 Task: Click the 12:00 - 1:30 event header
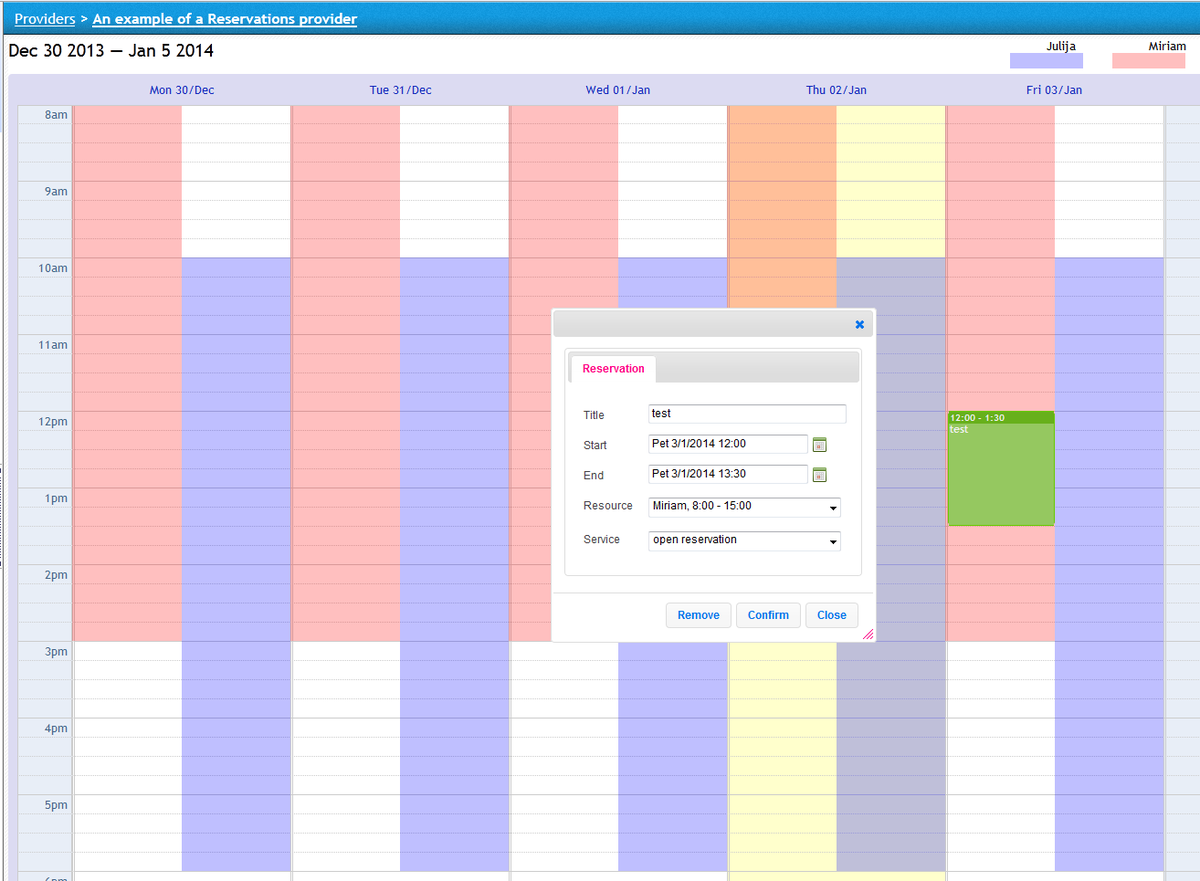coord(1001,417)
